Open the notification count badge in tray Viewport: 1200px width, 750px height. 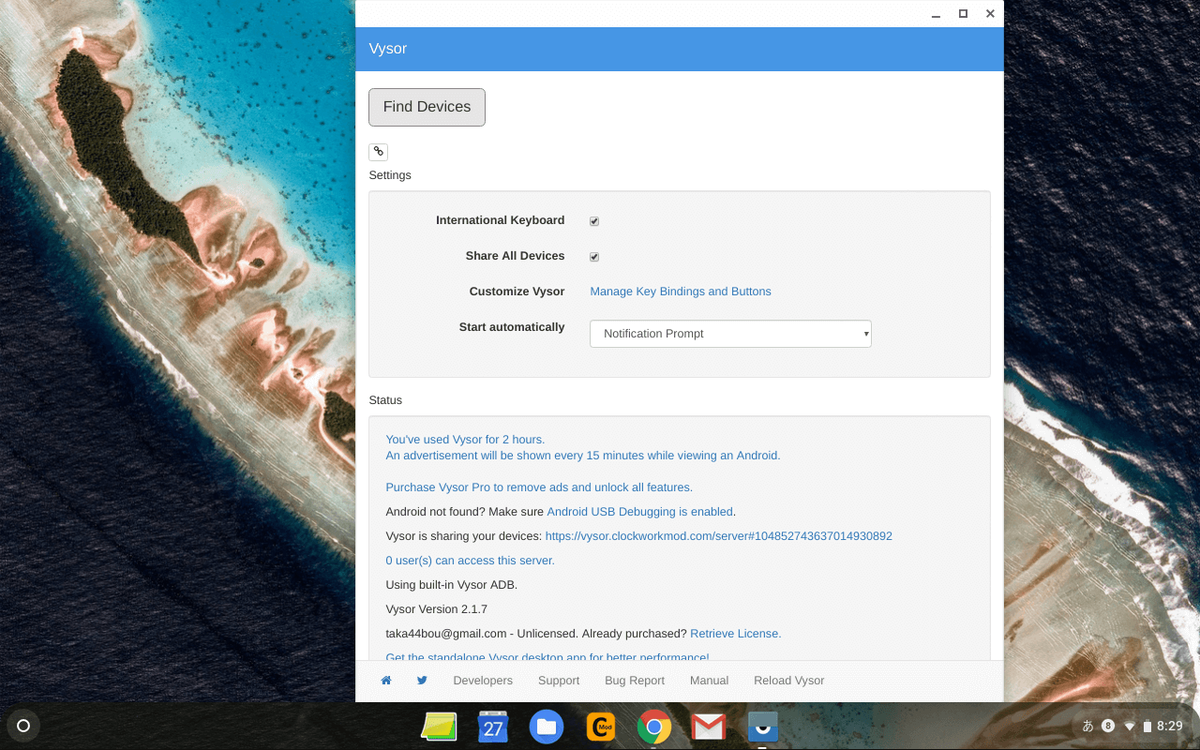pyautogui.click(x=1108, y=726)
